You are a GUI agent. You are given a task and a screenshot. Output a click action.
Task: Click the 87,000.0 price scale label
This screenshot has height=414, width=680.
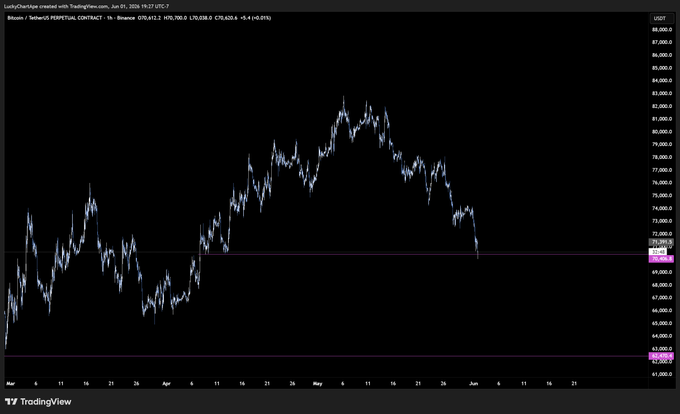662,42
